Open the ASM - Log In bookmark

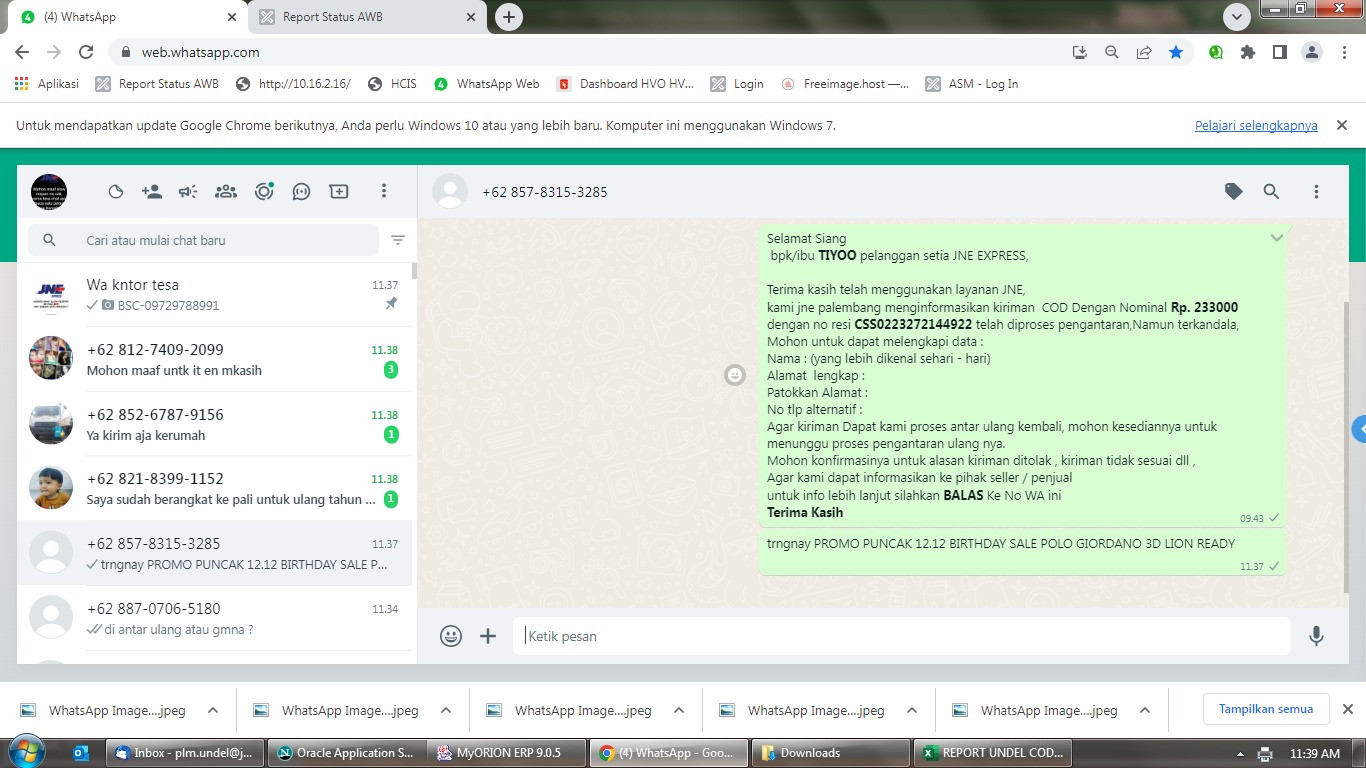(x=972, y=84)
